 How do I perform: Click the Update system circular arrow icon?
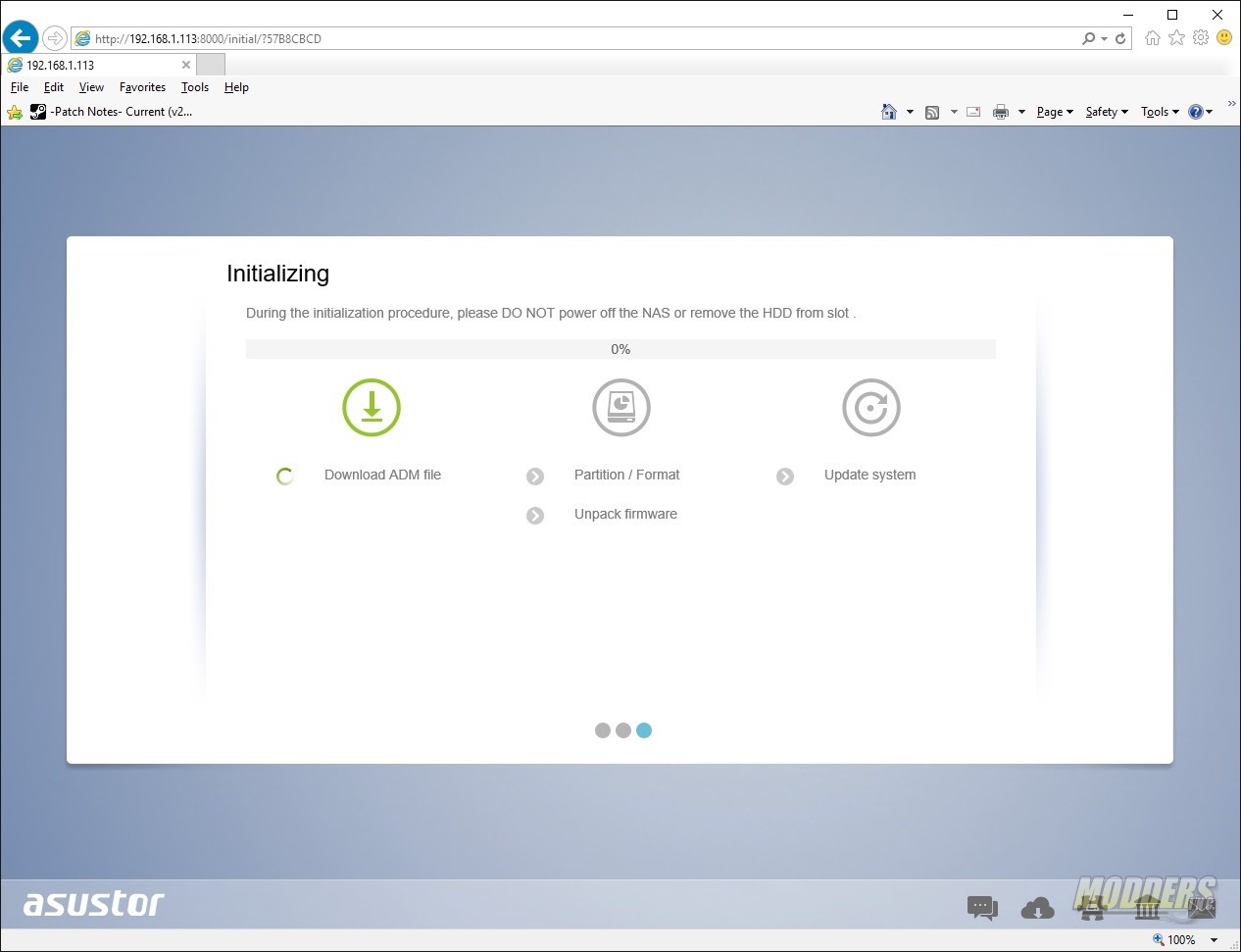871,407
